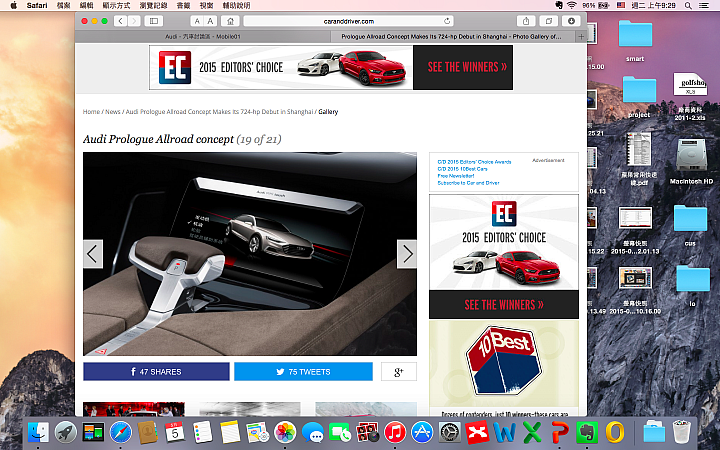This screenshot has width=720, height=450.
Task: Open the Safari menu in menu bar
Action: click(x=37, y=6)
